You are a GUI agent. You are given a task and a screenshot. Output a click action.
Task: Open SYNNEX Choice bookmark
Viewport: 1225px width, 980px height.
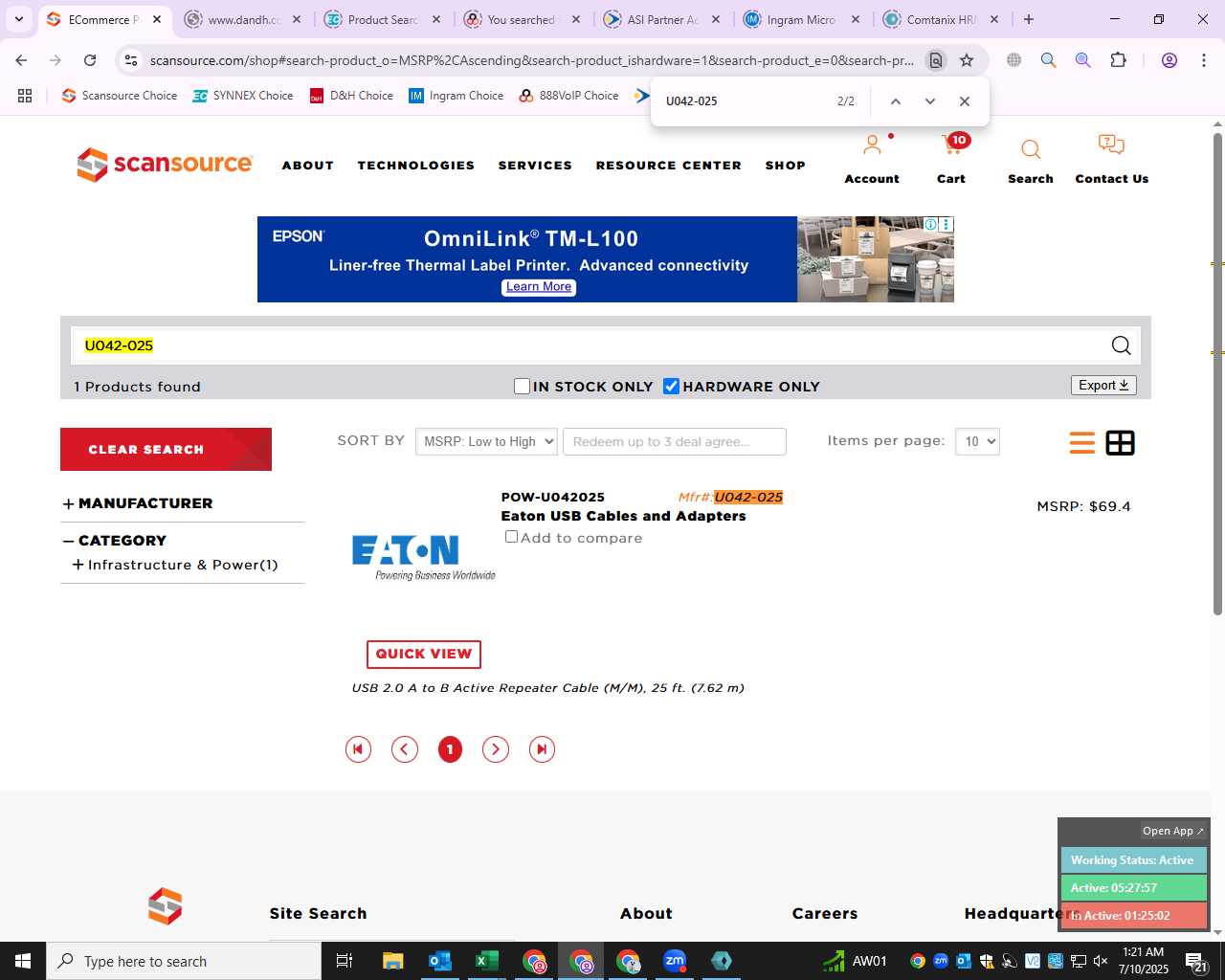(x=243, y=96)
